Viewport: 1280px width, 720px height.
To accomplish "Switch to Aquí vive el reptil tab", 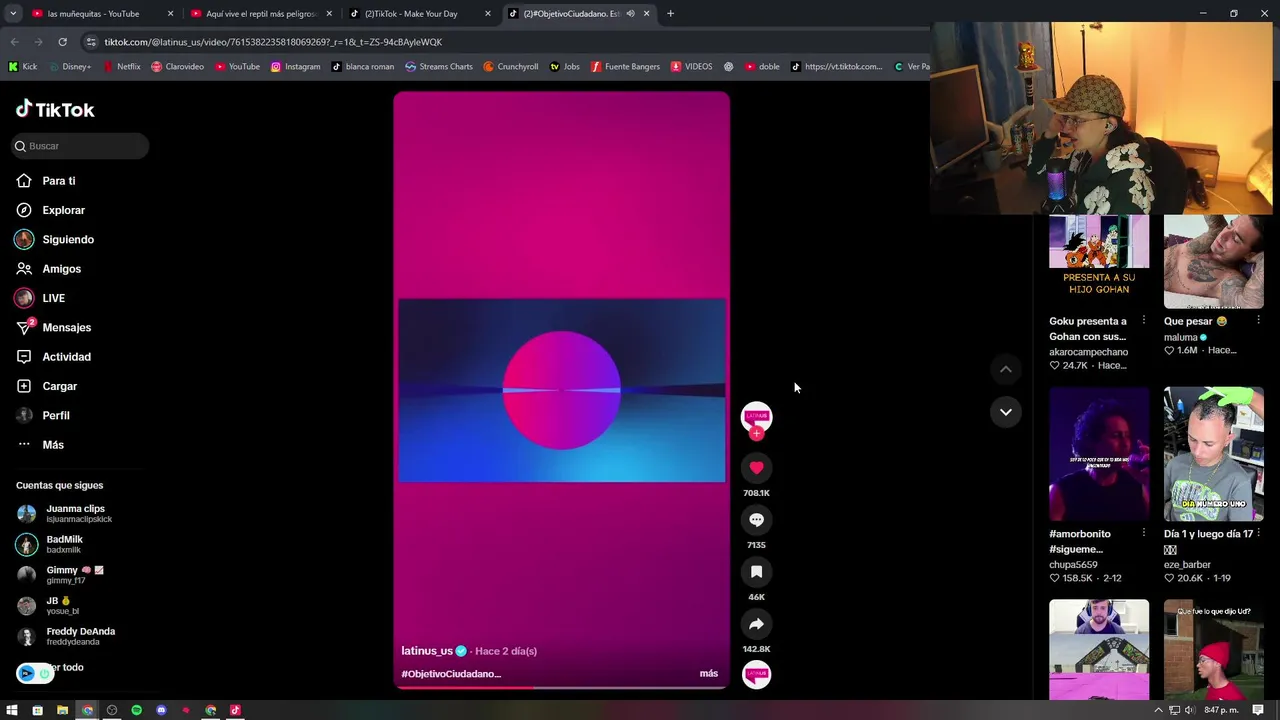I will (261, 14).
